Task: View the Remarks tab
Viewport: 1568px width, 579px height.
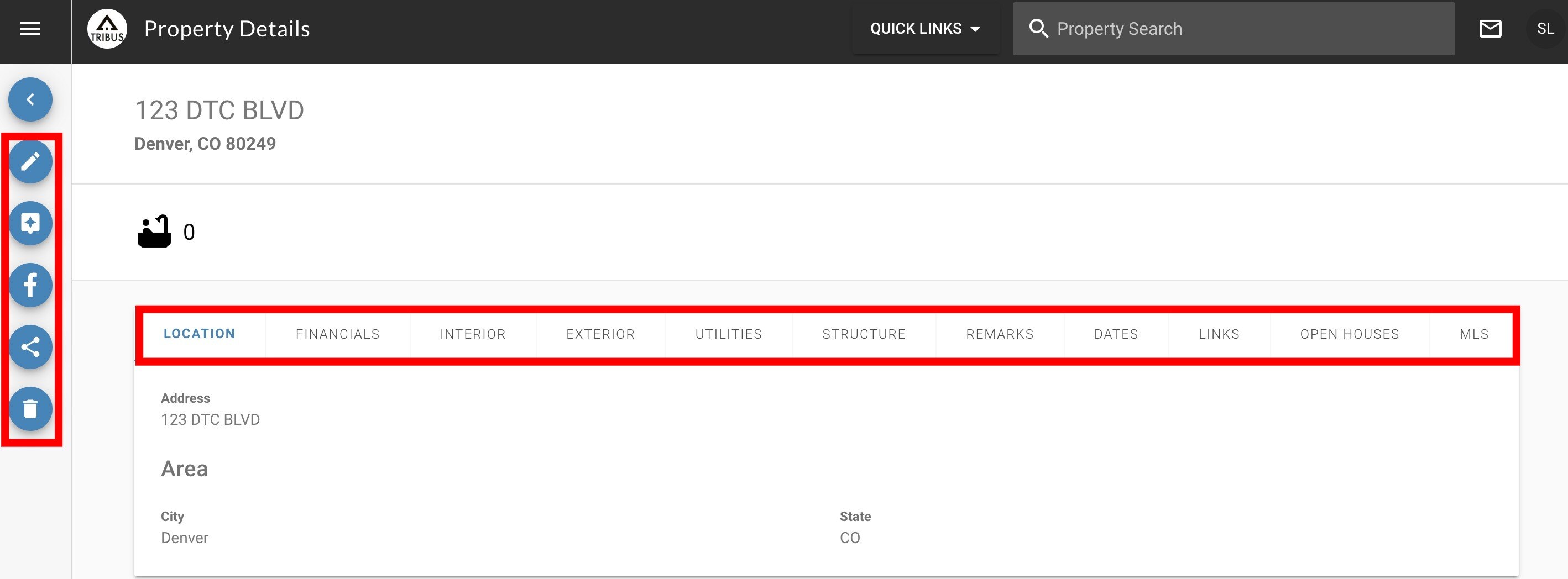Action: tap(1000, 334)
